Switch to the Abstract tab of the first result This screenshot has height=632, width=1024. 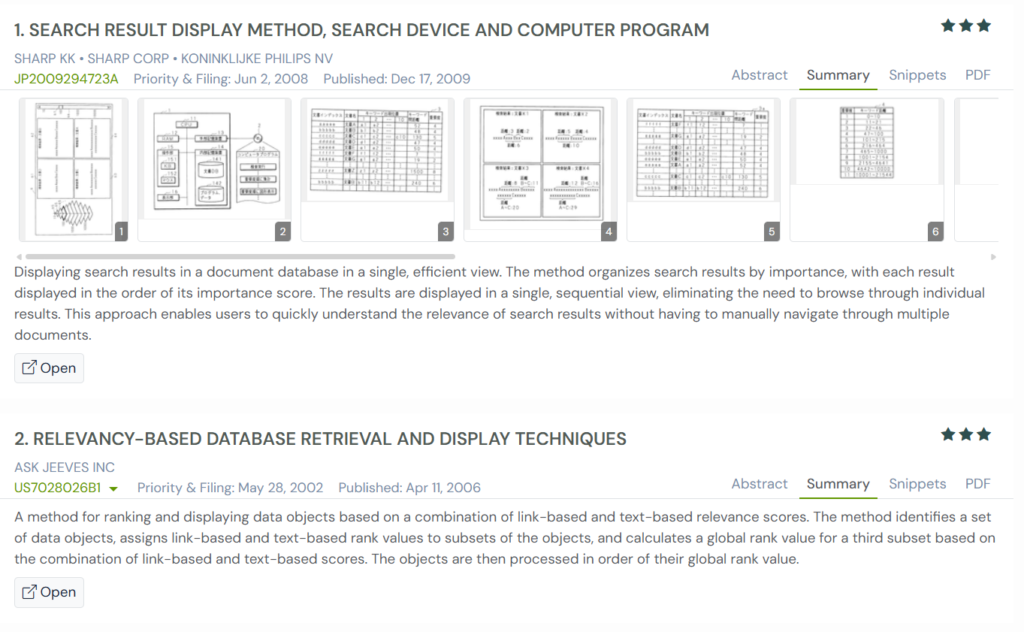tap(759, 75)
